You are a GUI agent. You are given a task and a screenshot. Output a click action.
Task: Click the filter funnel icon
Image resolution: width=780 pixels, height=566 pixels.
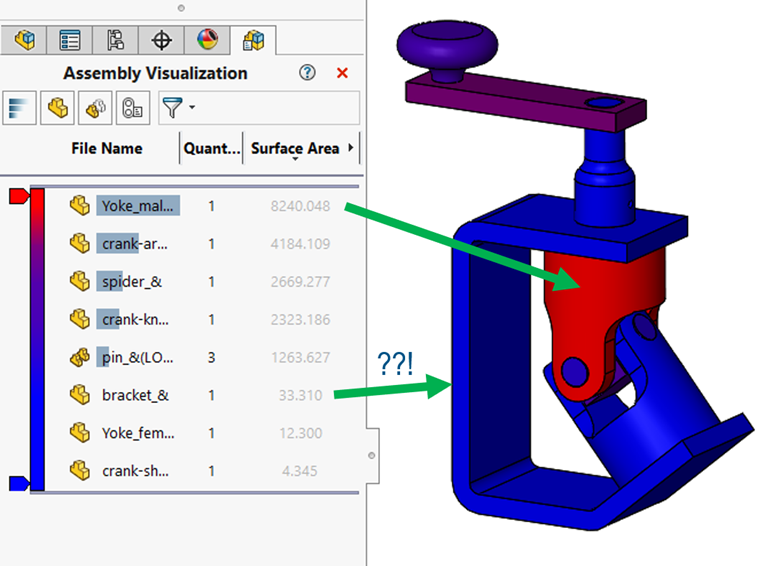point(172,107)
